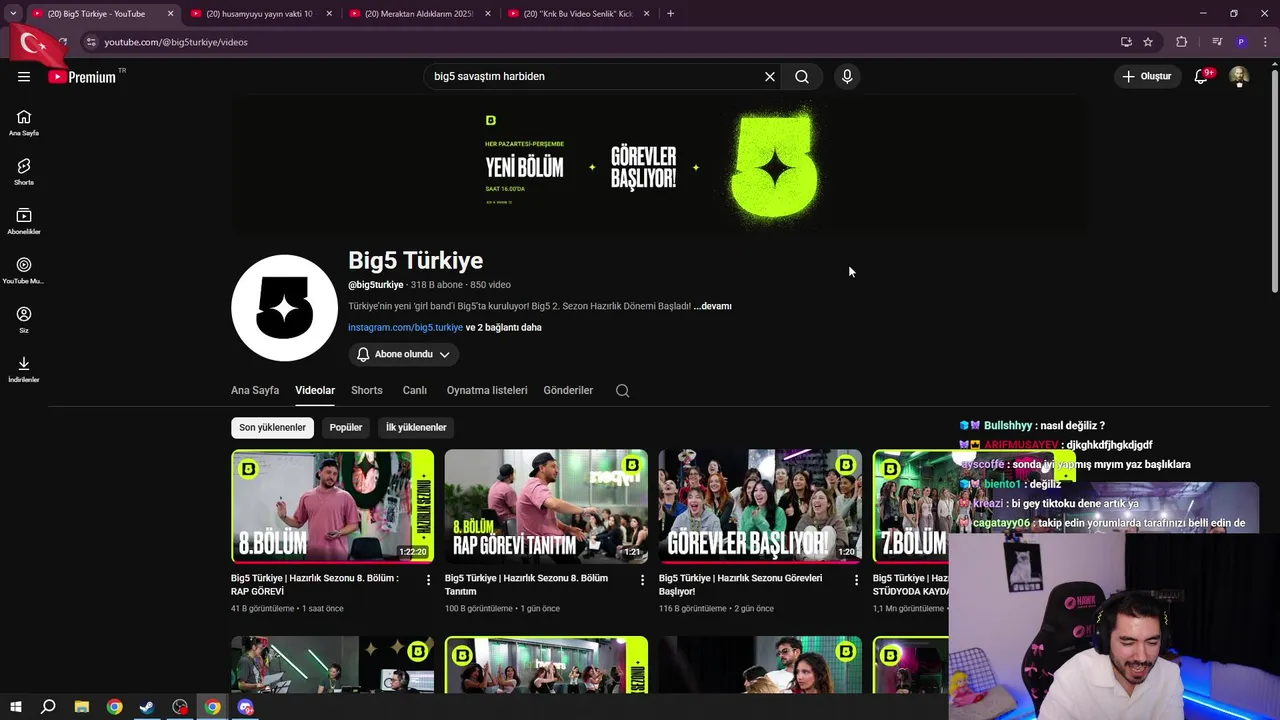Clear the search box with X

tap(770, 76)
